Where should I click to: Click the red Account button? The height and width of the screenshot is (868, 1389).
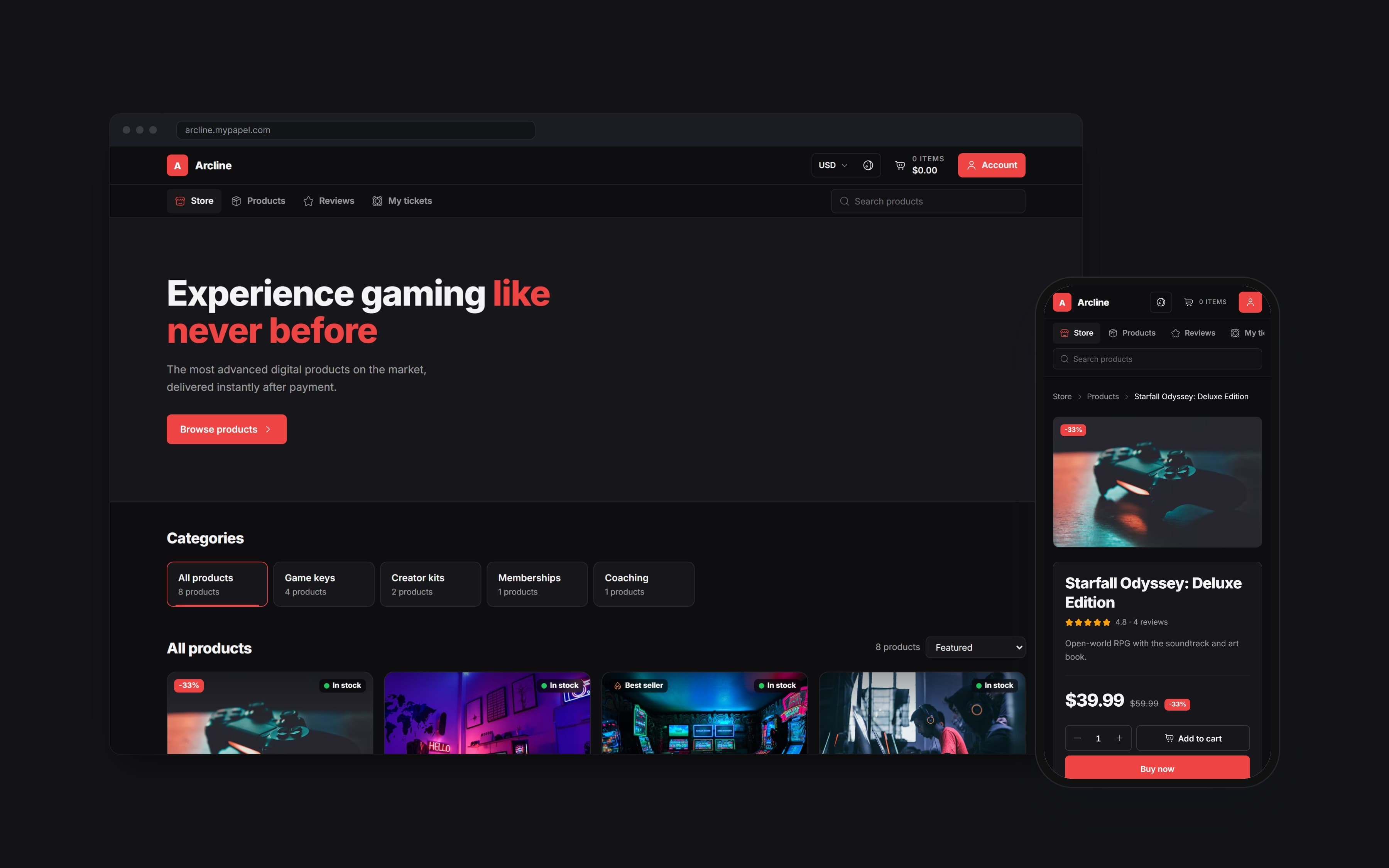click(x=991, y=165)
